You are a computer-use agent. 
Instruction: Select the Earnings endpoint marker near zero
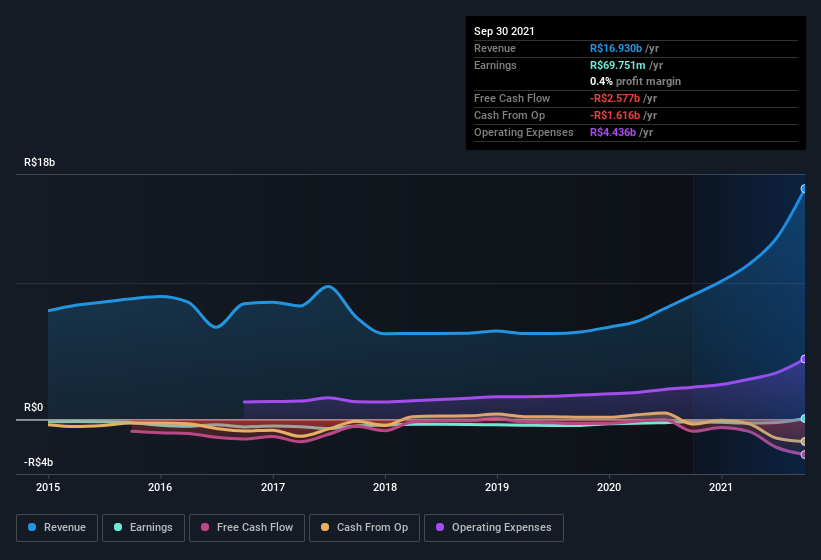(x=804, y=419)
